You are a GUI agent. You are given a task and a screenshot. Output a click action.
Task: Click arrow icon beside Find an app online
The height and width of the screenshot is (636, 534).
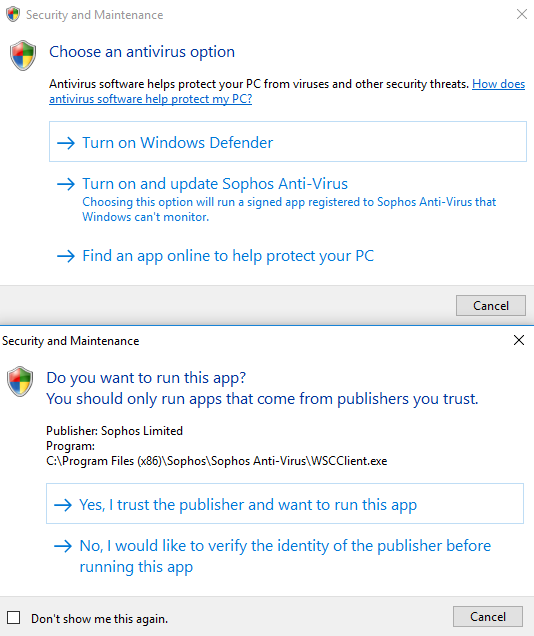[x=66, y=256]
